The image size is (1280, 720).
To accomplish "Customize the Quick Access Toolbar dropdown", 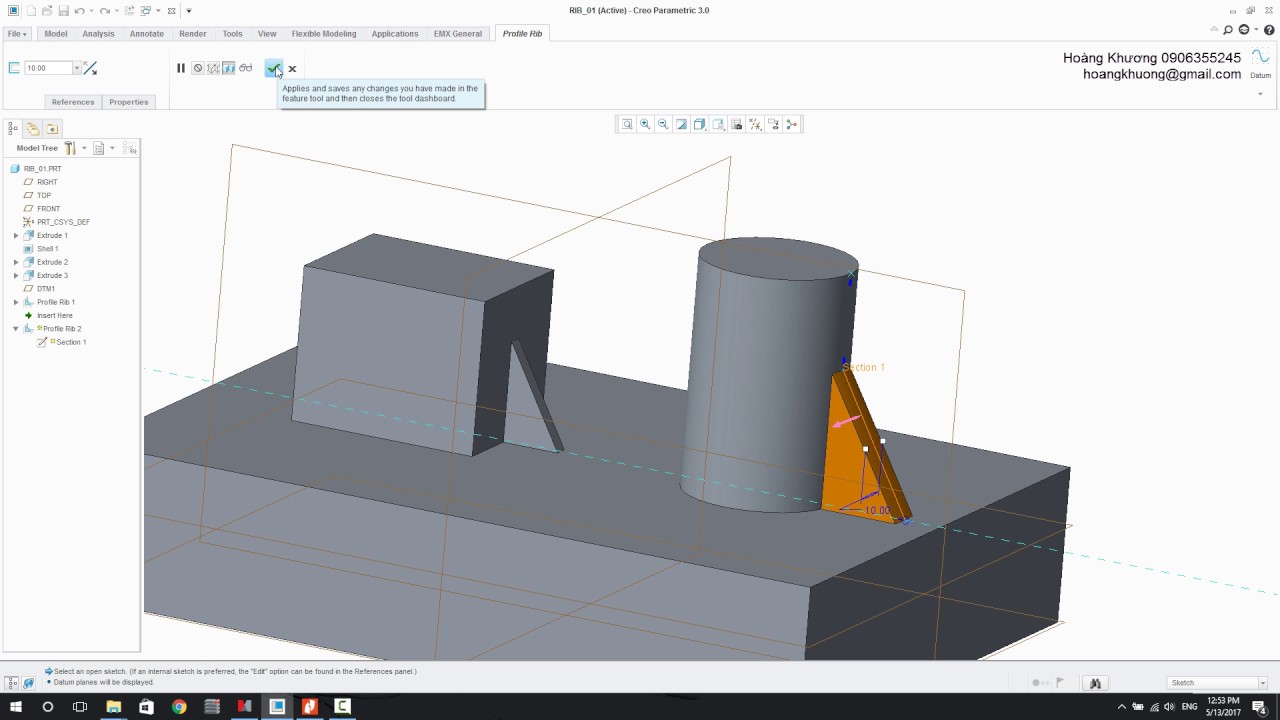I will 189,10.
